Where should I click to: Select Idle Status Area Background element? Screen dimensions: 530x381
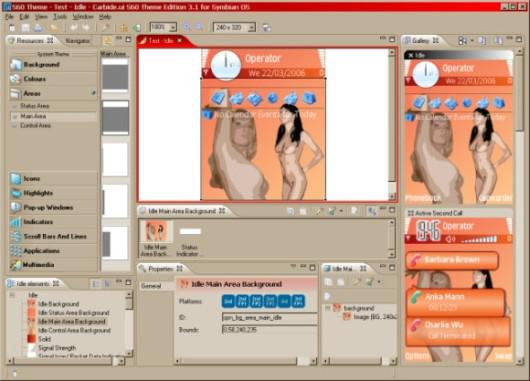[x=73, y=313]
